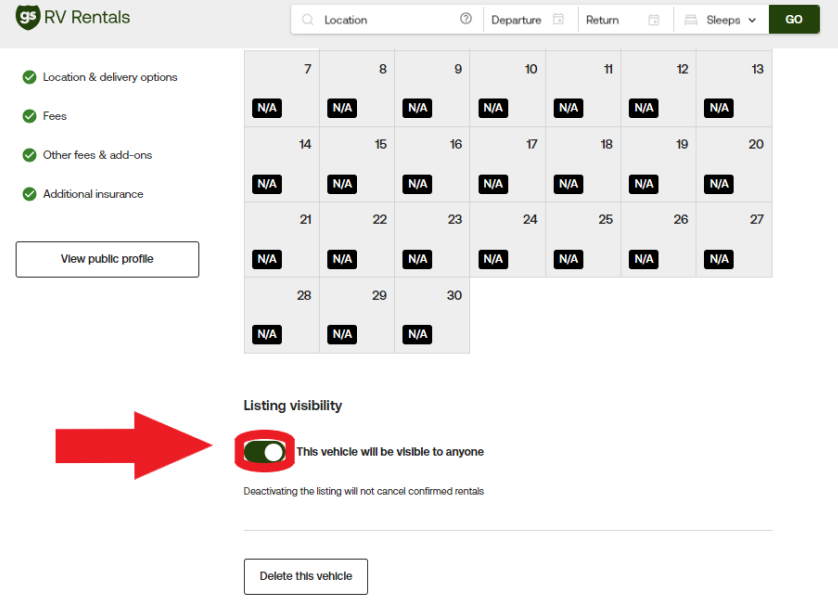Viewport: 838px width, 604px height.
Task: Click the N/A badge on day 30
Action: tap(417, 334)
